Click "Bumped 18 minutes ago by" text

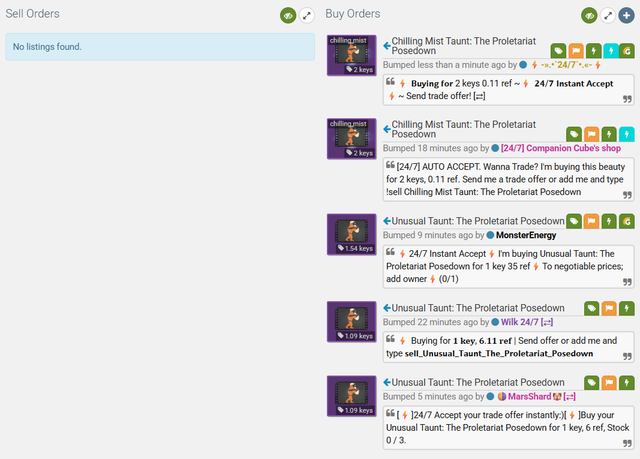click(436, 148)
